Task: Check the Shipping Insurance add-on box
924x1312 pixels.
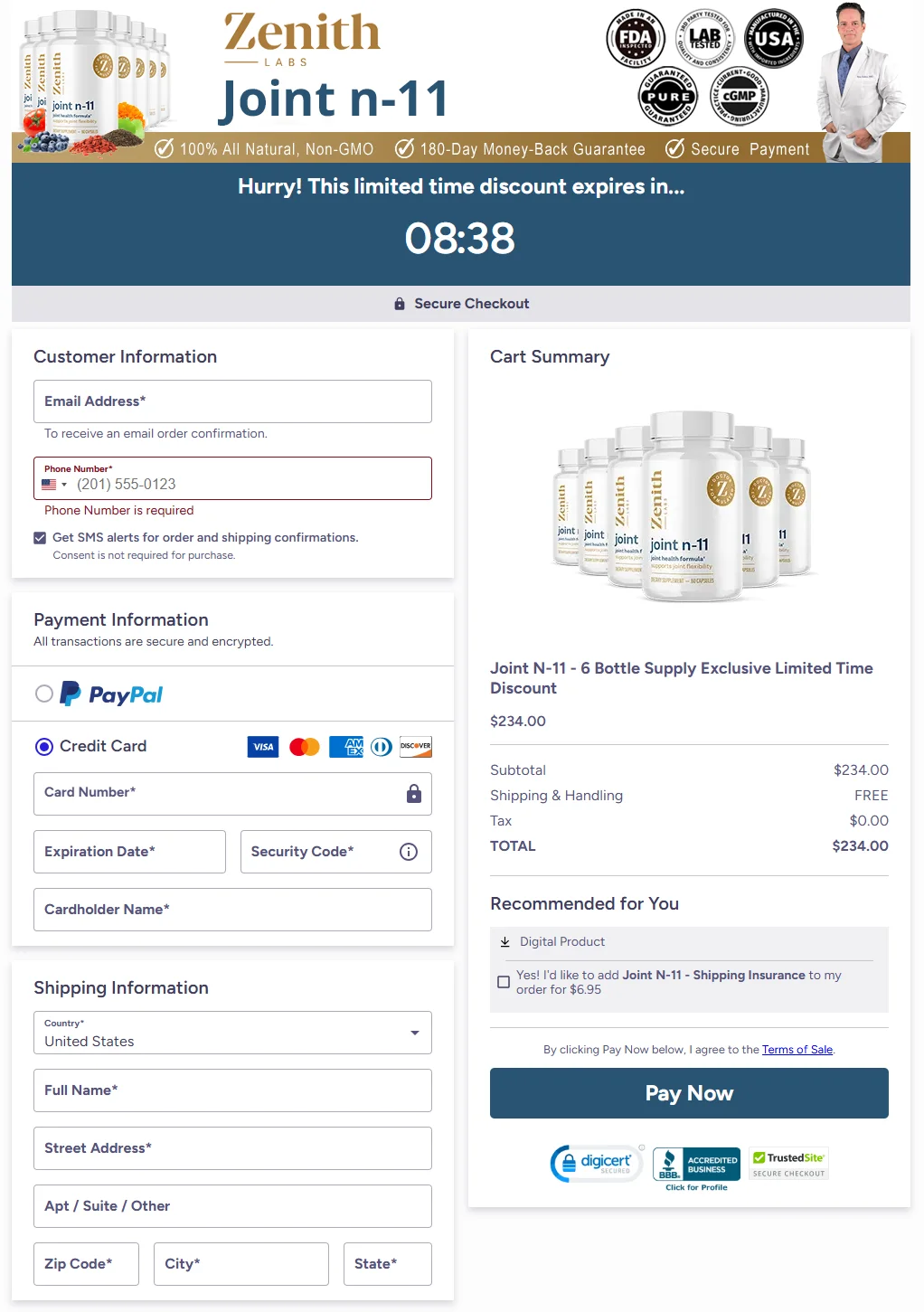Action: coord(504,982)
